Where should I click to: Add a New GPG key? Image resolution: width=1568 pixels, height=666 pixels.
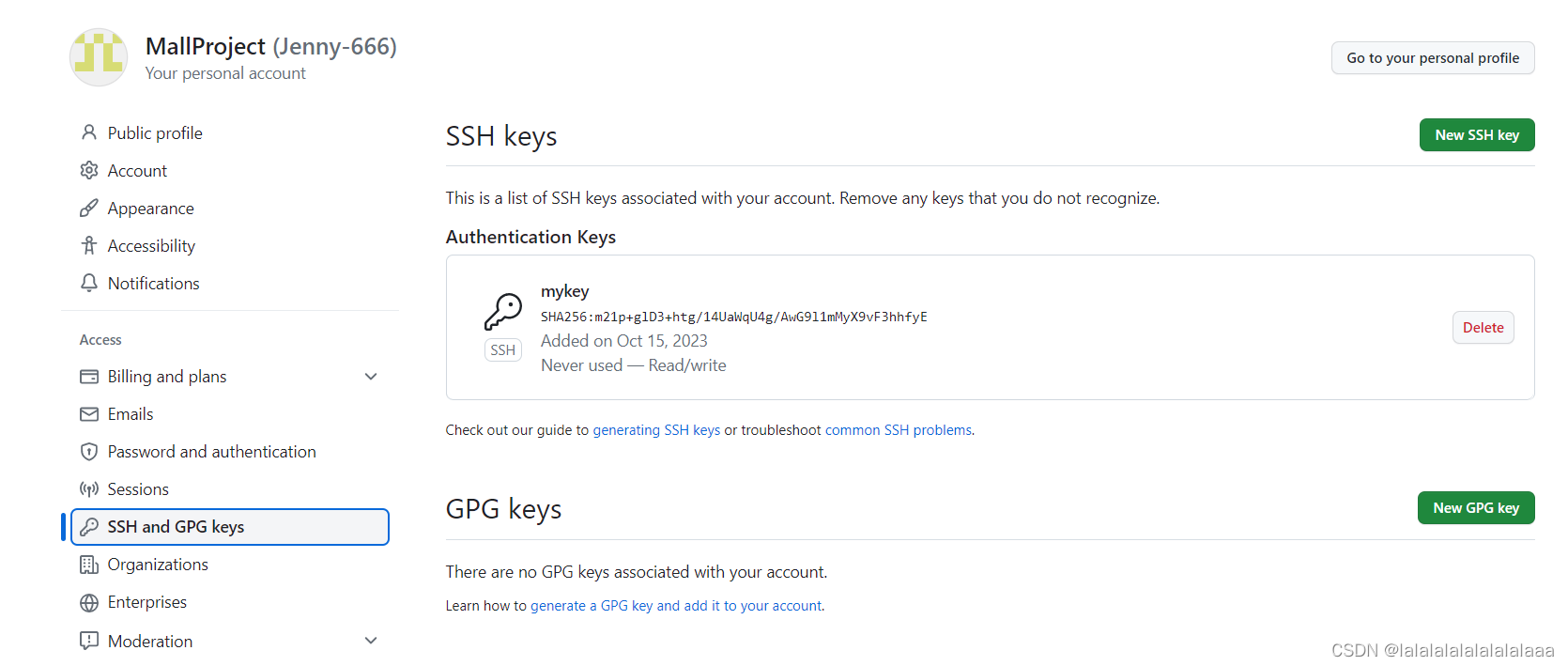[1476, 508]
